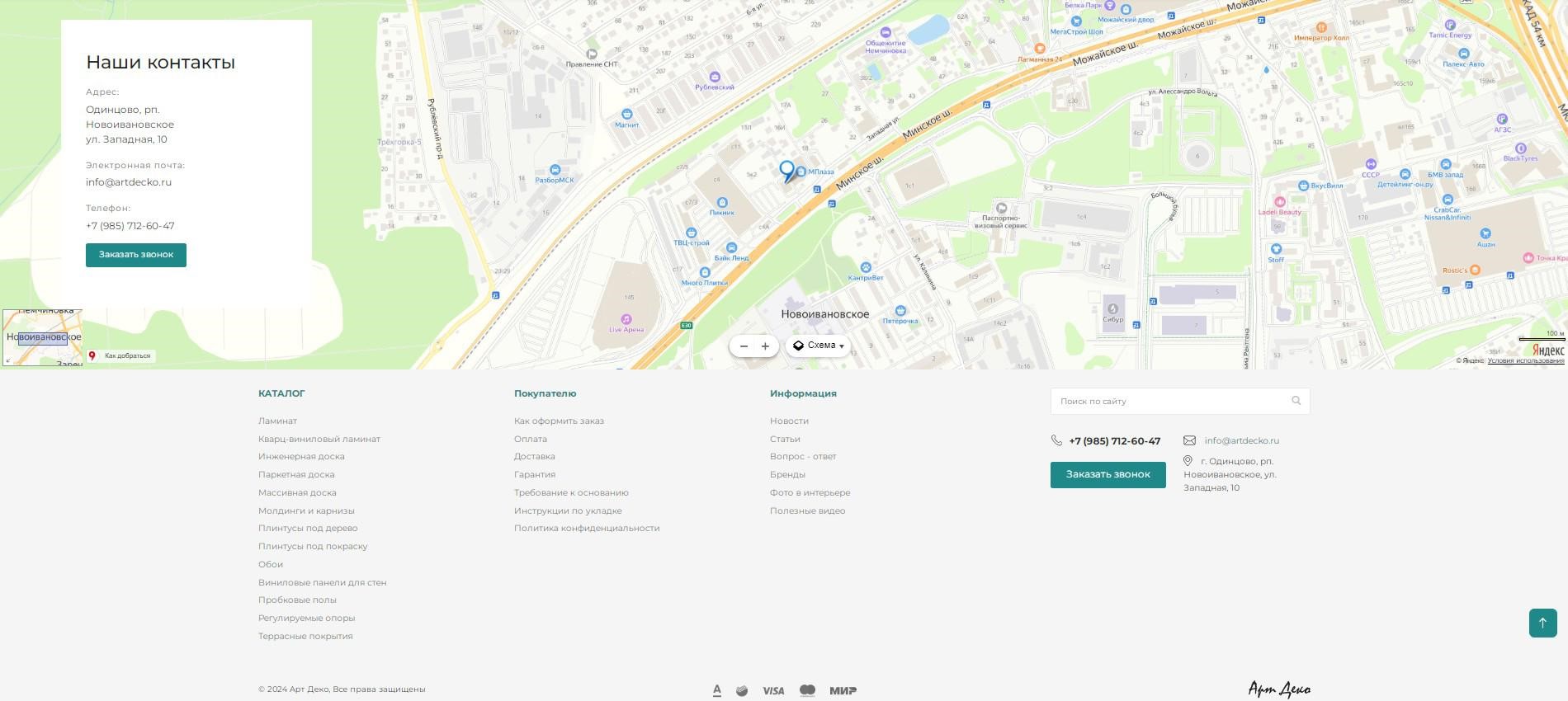1568x701 pixels.
Task: Zoom out the map with minus button
Action: 744,346
